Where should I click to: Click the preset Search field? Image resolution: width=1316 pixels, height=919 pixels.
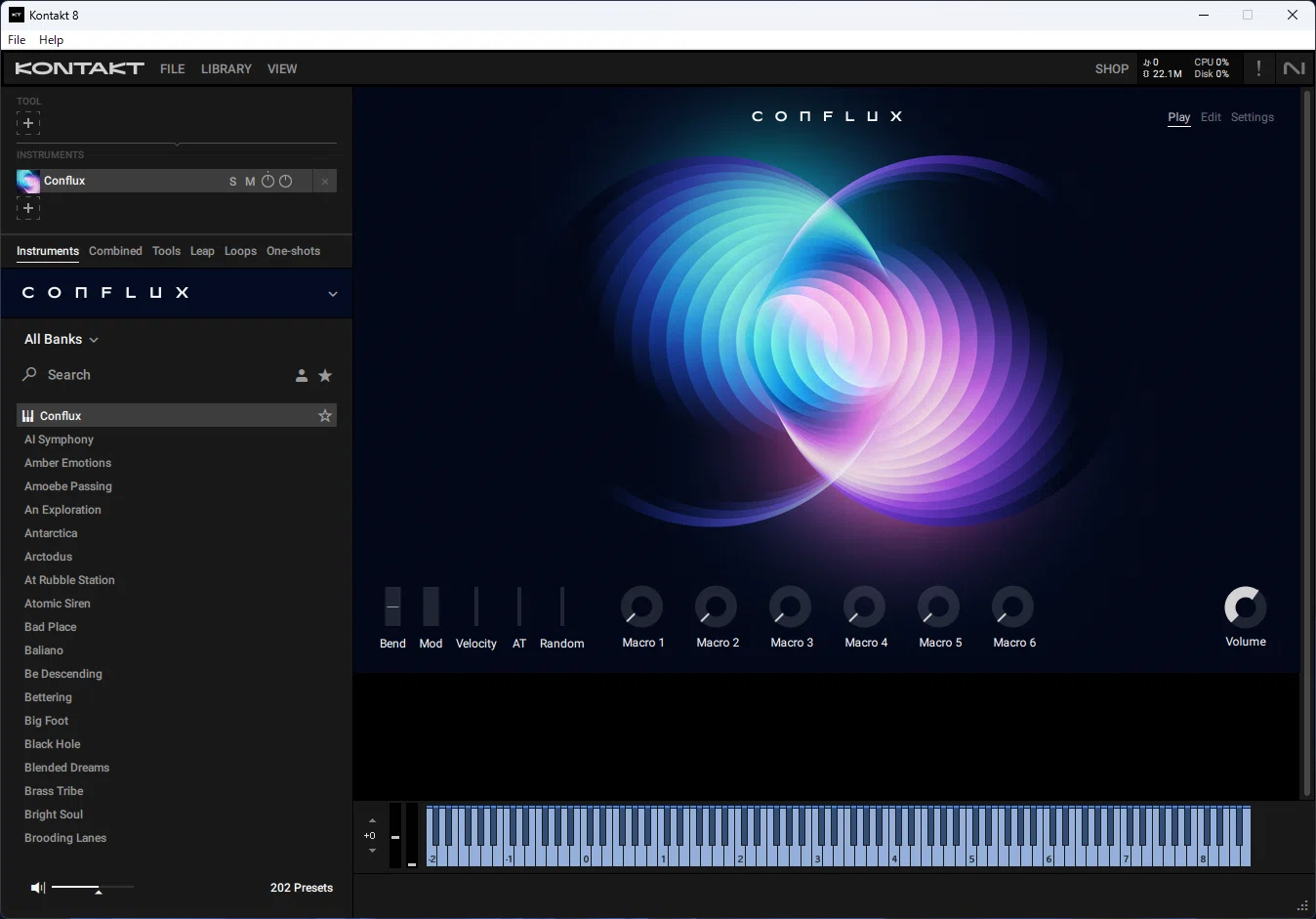click(156, 375)
